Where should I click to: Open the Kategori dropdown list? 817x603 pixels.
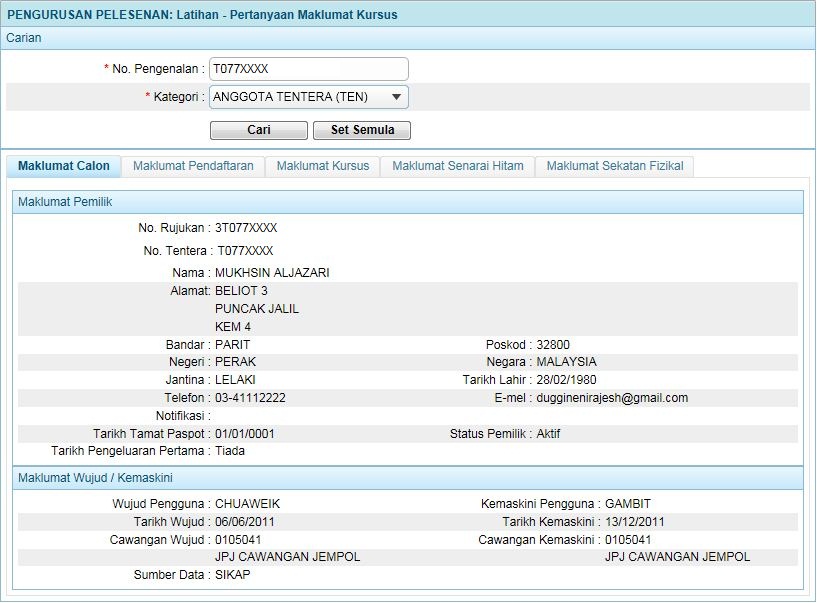pos(308,97)
